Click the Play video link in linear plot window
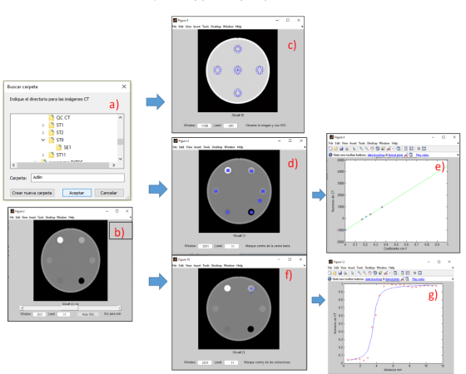The height and width of the screenshot is (374, 466). pos(422,155)
